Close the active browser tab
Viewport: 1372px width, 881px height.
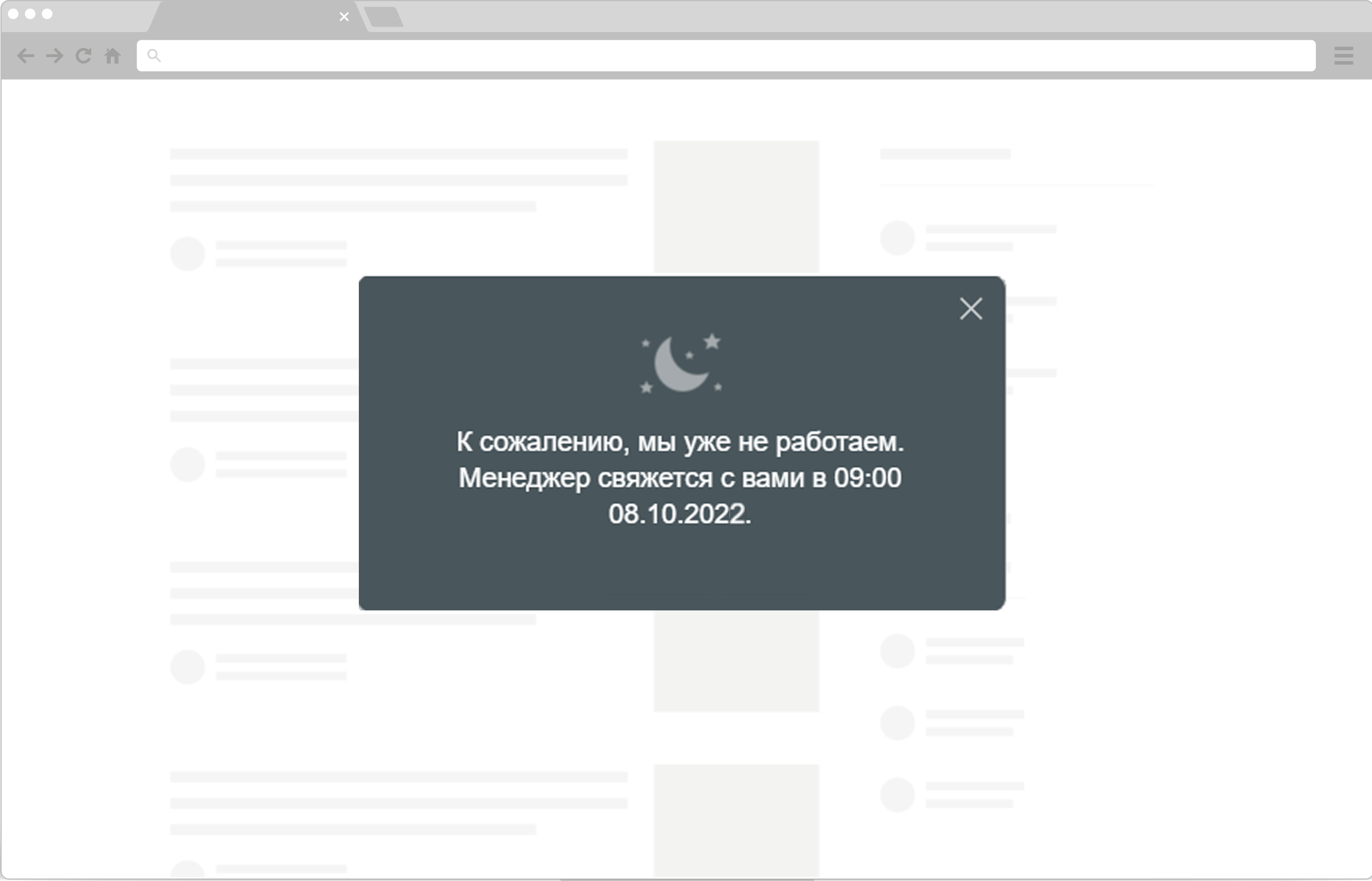[344, 17]
